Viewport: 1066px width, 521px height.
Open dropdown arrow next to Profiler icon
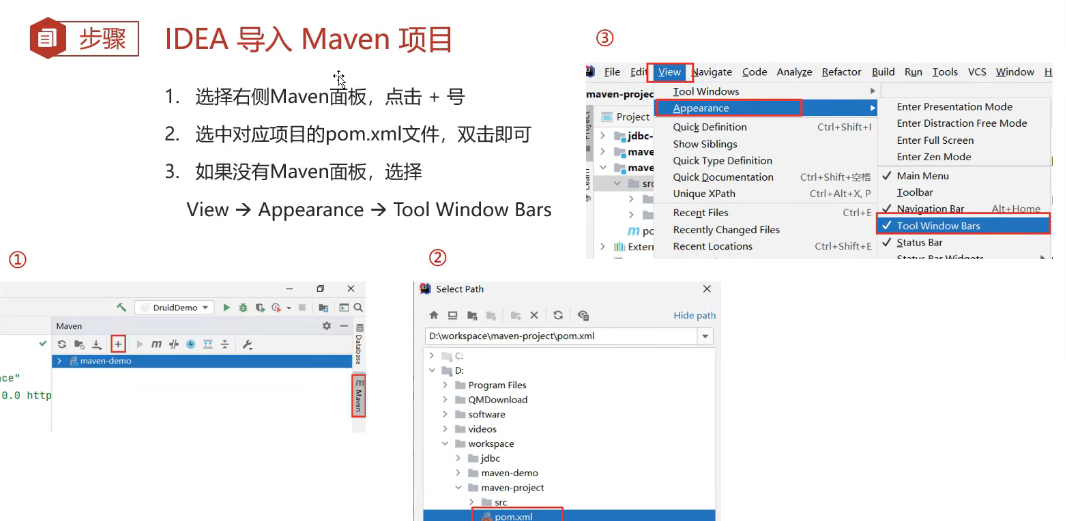pos(289,308)
